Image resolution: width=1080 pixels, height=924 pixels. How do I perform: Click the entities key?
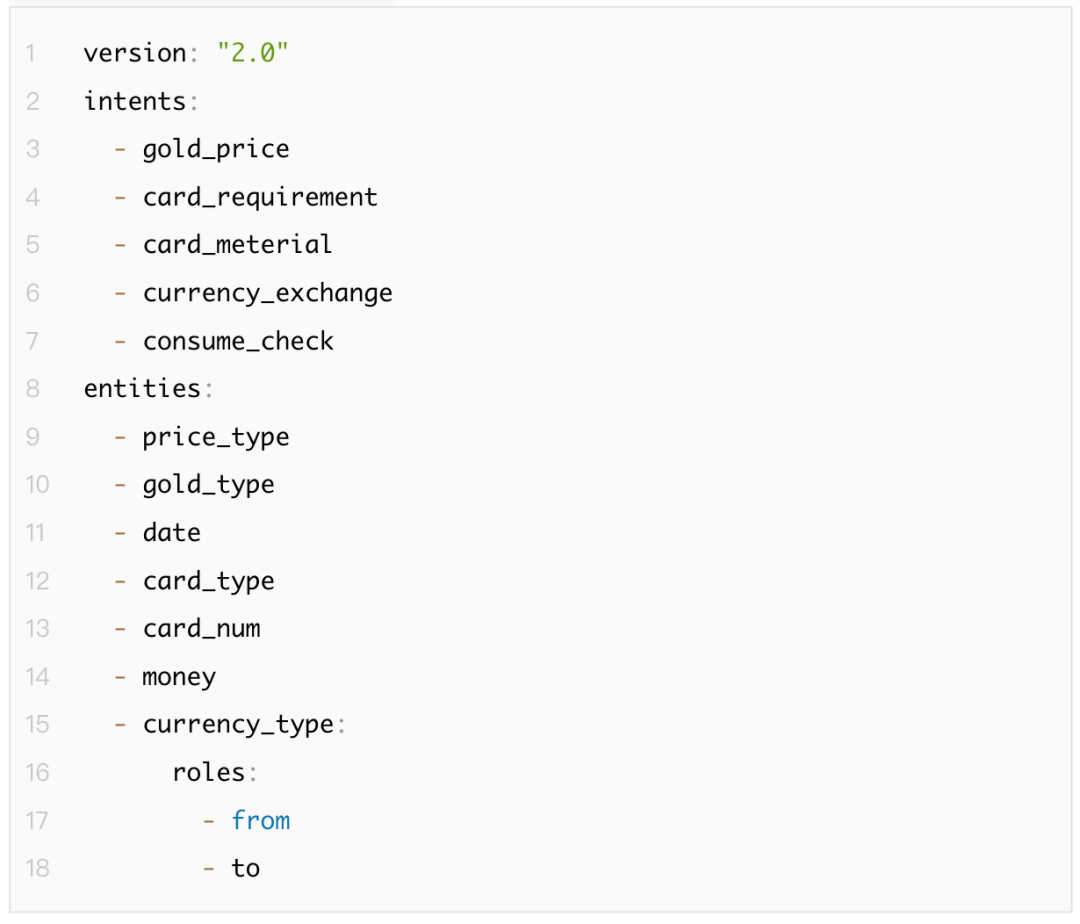pos(142,388)
